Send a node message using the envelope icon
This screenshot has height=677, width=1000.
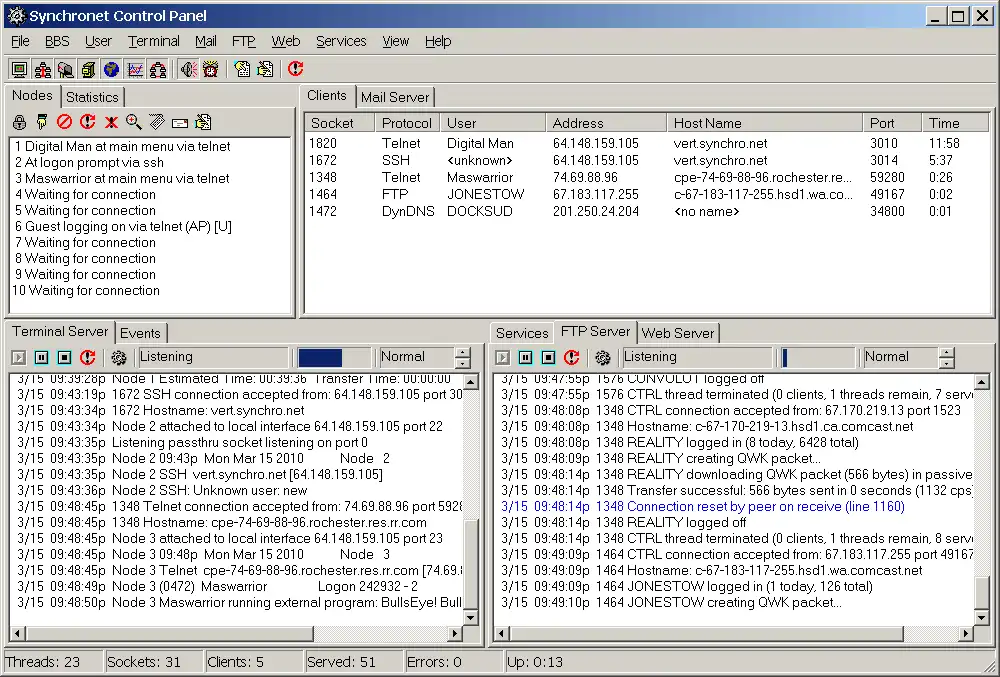[x=180, y=122]
